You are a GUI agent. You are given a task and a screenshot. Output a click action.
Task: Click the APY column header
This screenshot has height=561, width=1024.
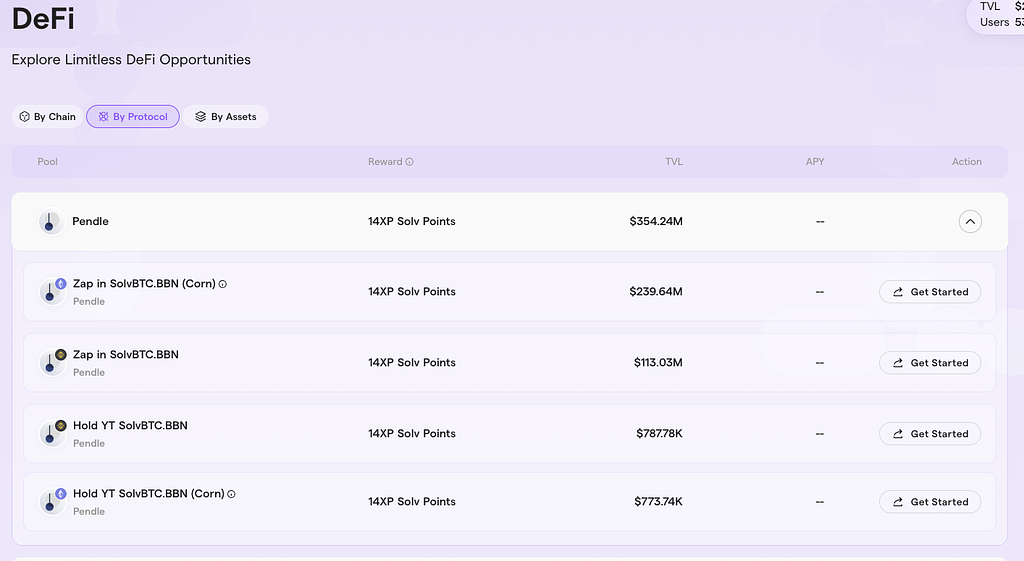pyautogui.click(x=815, y=162)
